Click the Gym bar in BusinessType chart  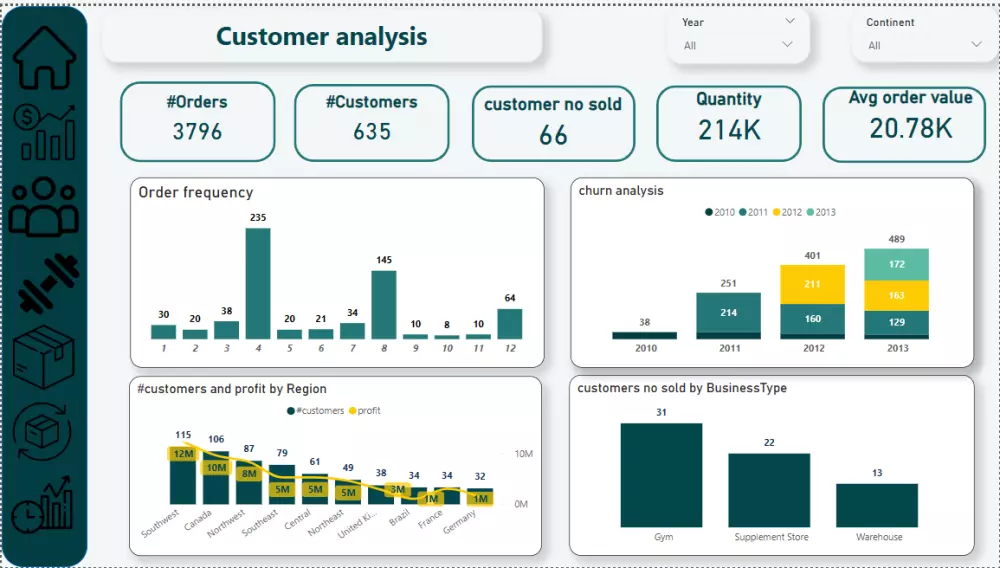point(661,475)
